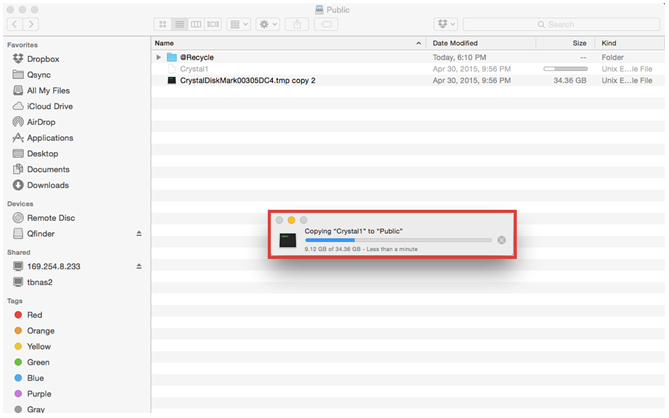This screenshot has width=669, height=418.
Task: Open AirDrop in the sidebar
Action: (41, 122)
